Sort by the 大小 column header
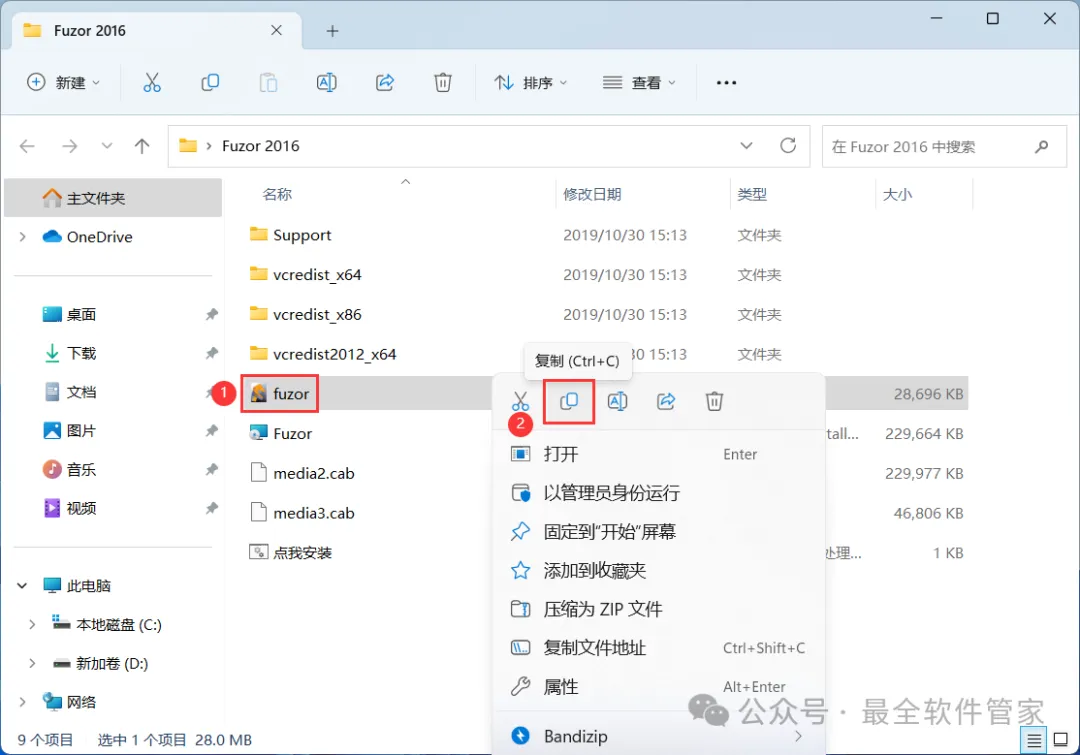The image size is (1080, 755). 897,195
